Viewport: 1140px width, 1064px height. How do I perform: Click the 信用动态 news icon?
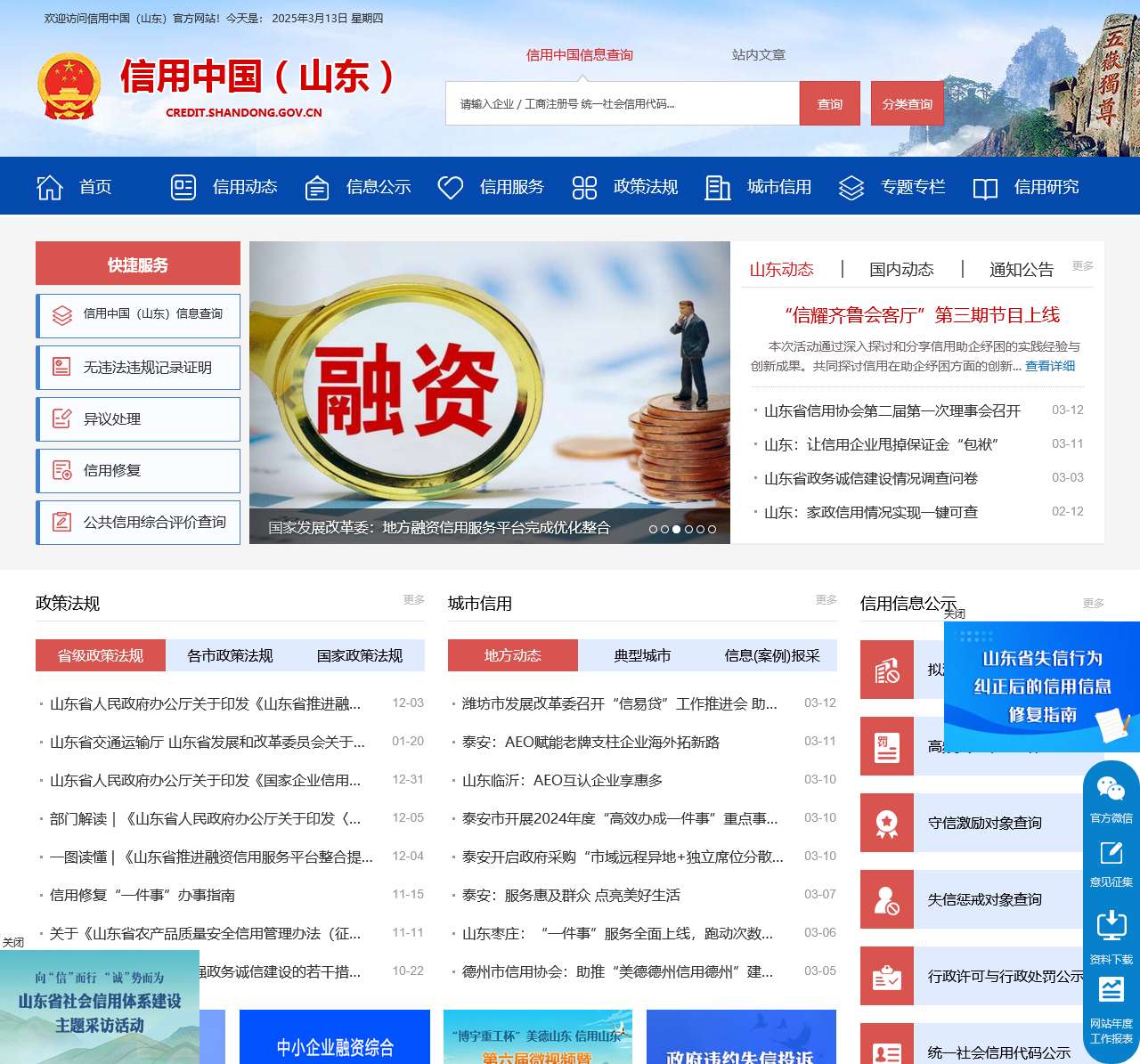click(x=183, y=187)
